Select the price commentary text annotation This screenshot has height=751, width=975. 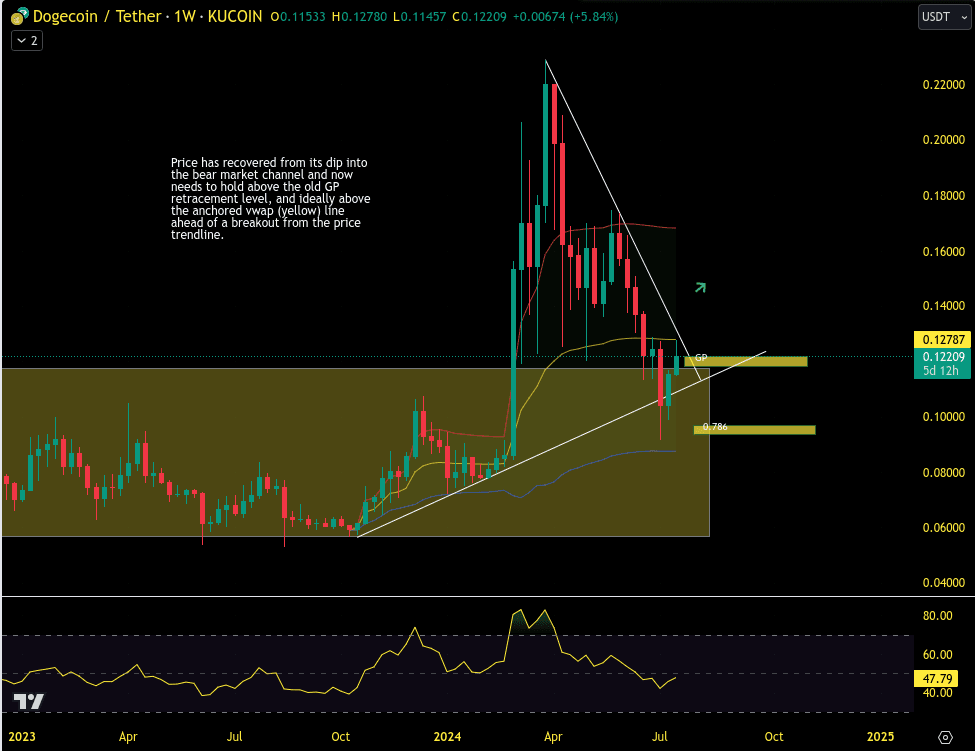click(270, 198)
